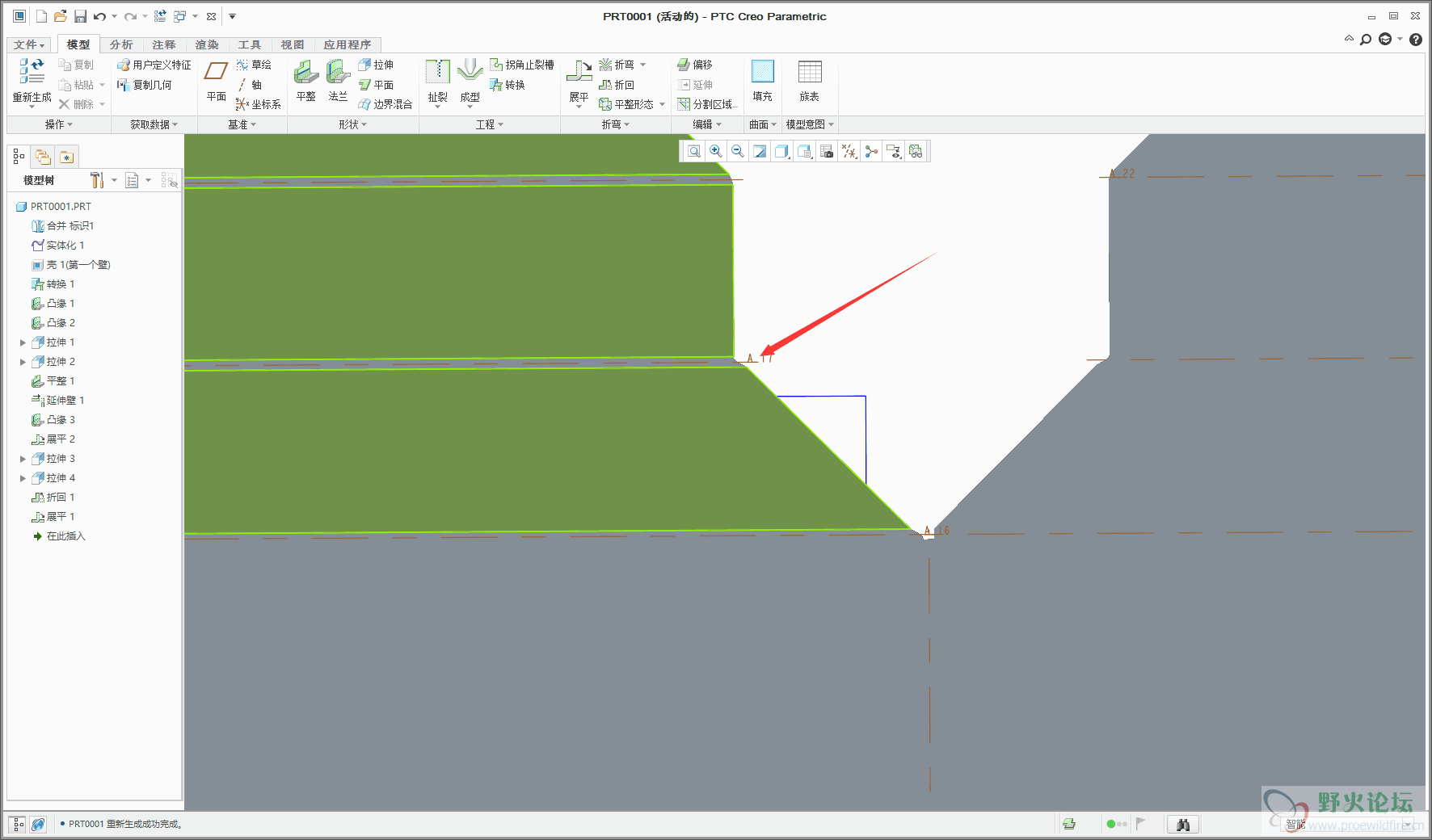The width and height of the screenshot is (1432, 840).
Task: Switch to the 视图 ribbon tab
Action: coord(293,44)
